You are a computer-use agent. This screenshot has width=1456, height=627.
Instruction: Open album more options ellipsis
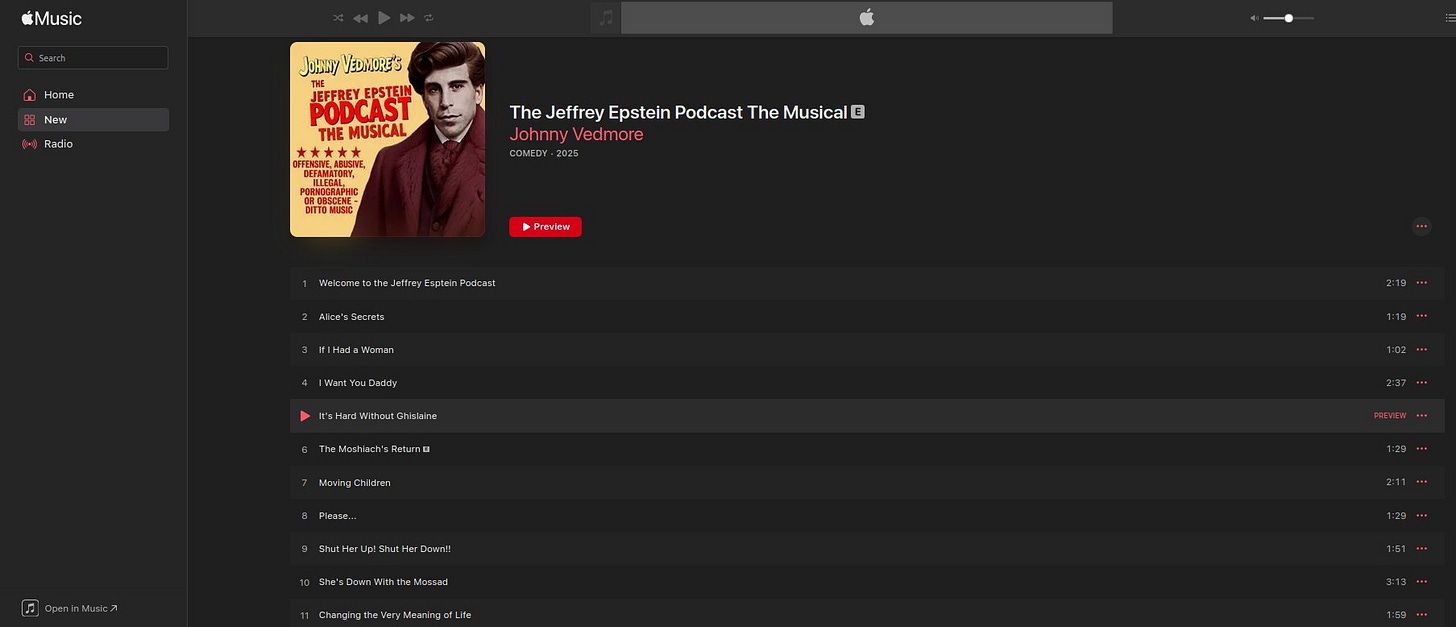[1421, 227]
